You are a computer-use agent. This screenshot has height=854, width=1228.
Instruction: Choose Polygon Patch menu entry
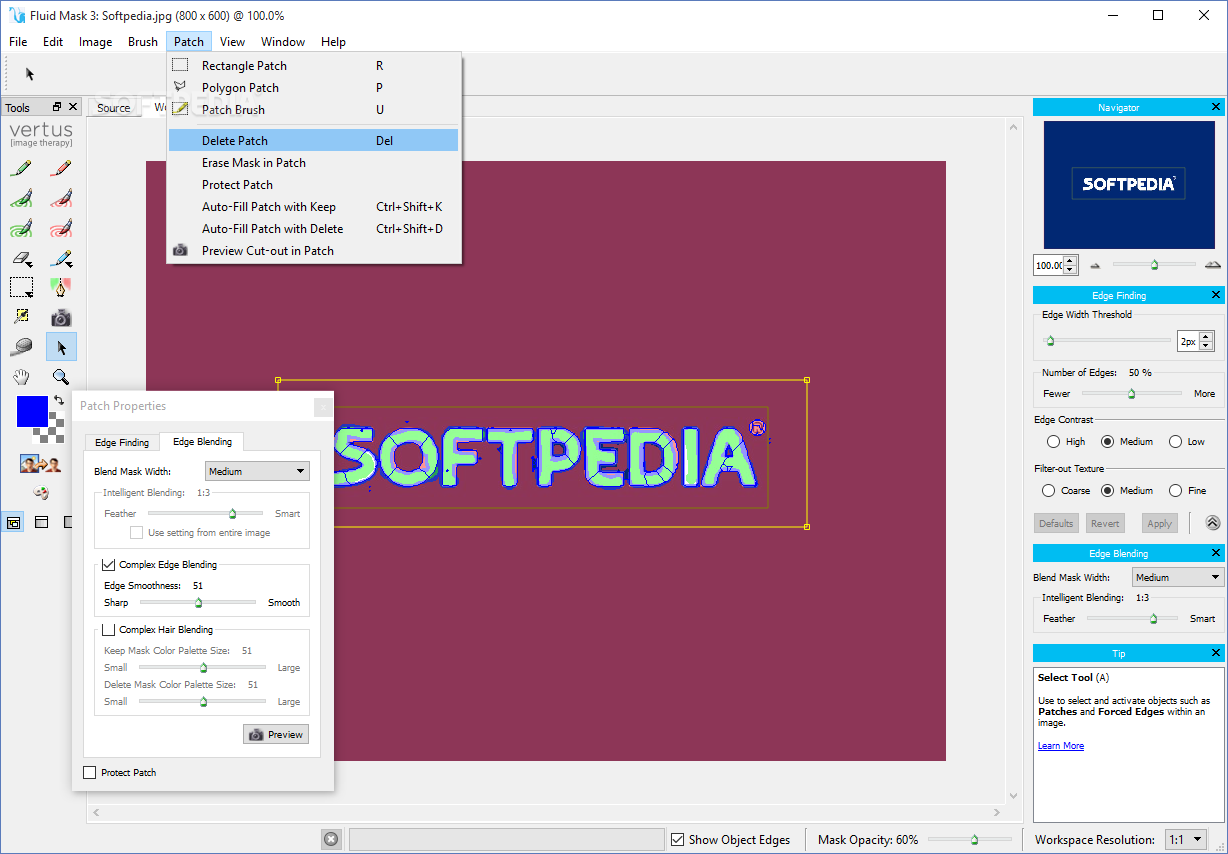(x=313, y=88)
